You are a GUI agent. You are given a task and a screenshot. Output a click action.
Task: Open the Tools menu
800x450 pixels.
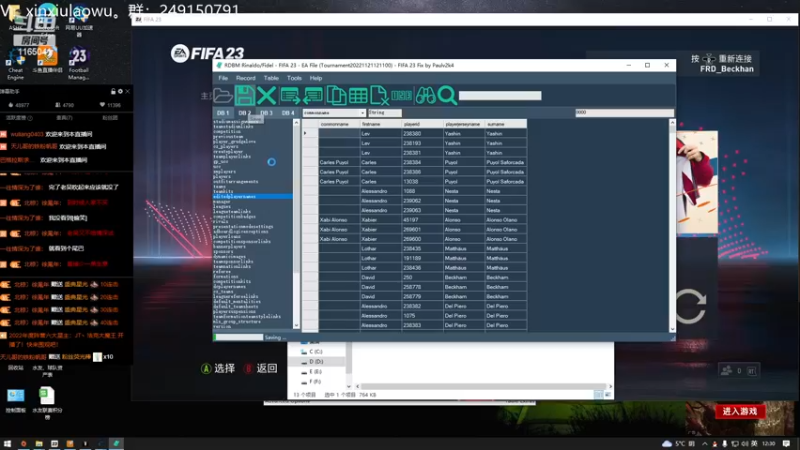(x=294, y=78)
